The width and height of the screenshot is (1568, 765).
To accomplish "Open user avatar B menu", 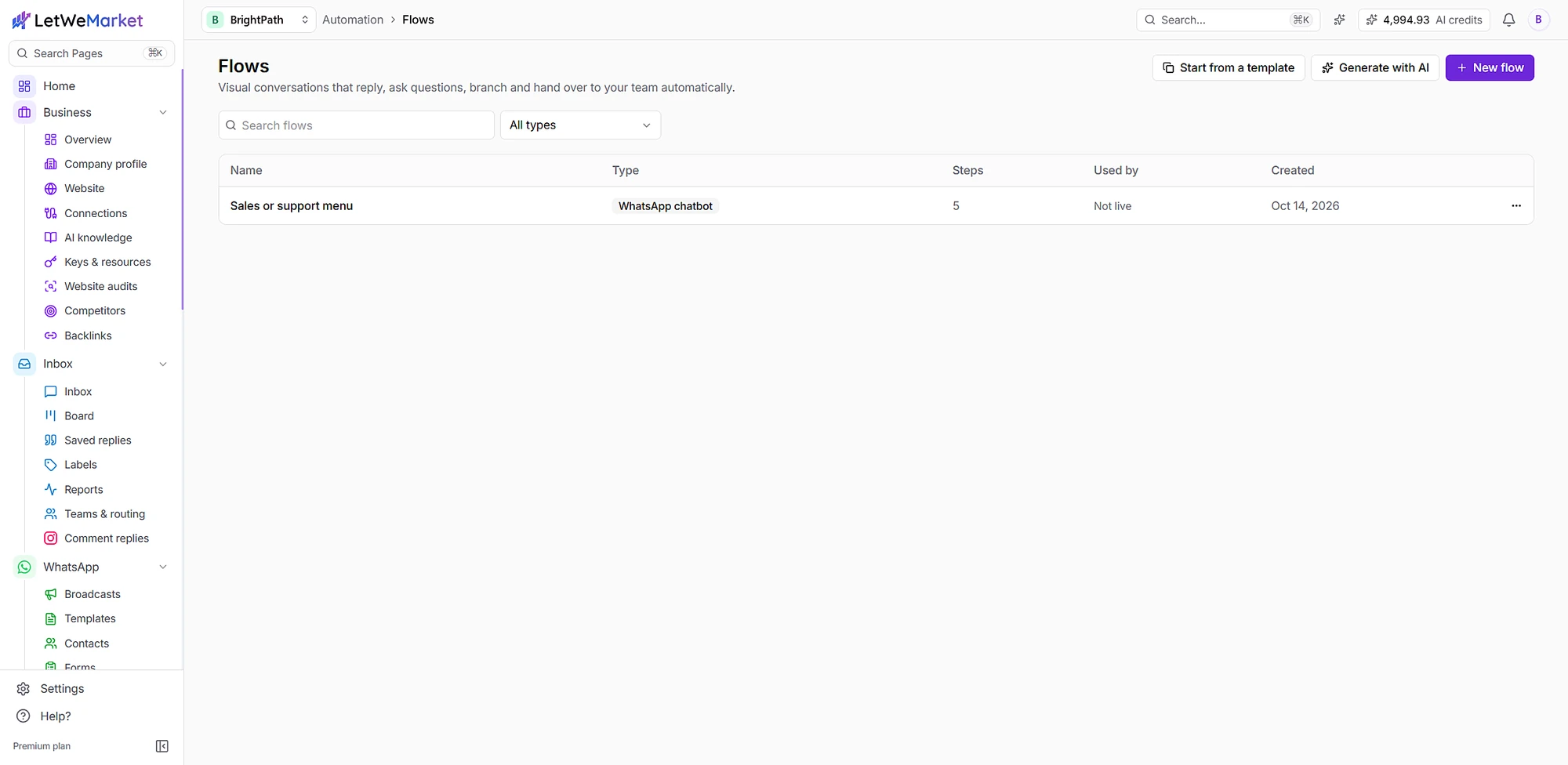I will pyautogui.click(x=1538, y=20).
